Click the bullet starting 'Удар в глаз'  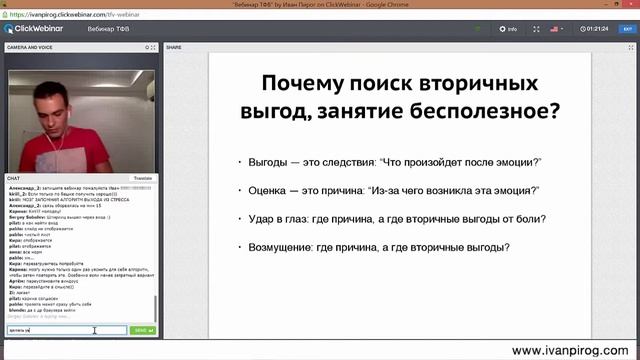click(397, 219)
